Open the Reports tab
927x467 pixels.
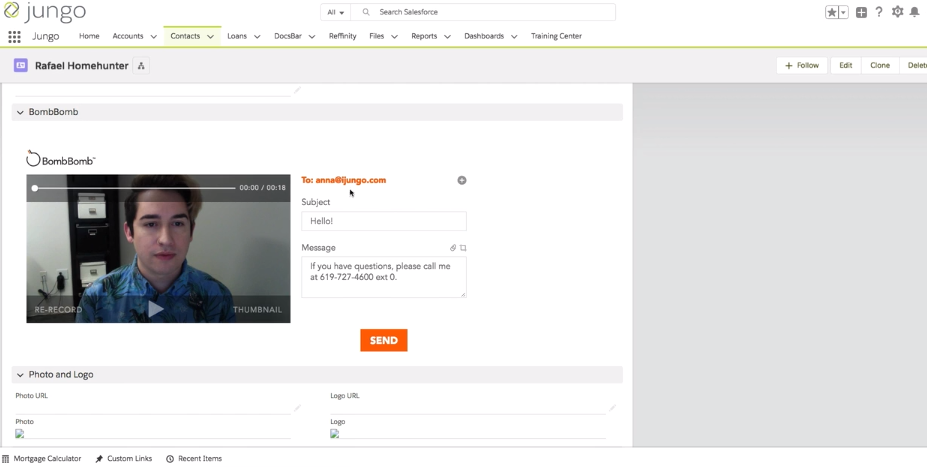424,36
